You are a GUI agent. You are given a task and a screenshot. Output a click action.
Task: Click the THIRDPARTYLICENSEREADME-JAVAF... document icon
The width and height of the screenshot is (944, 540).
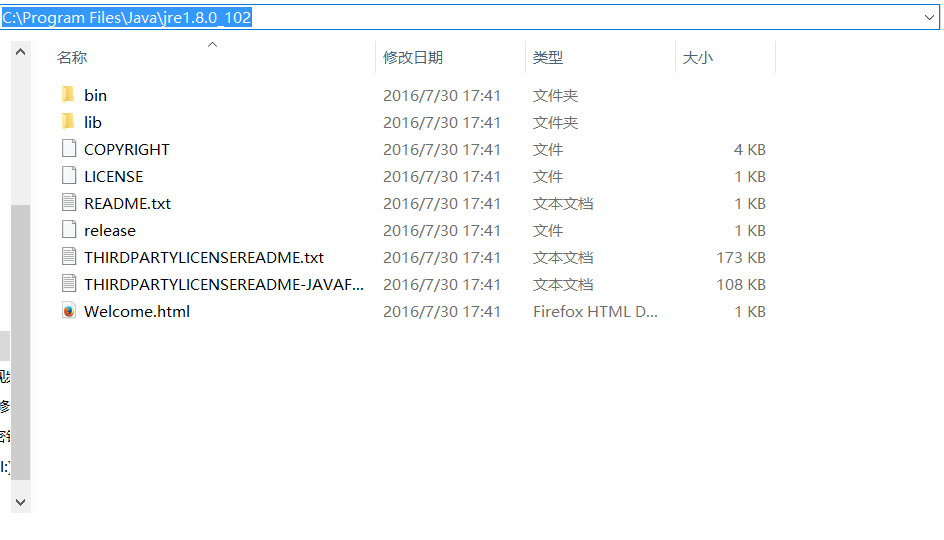pos(69,284)
